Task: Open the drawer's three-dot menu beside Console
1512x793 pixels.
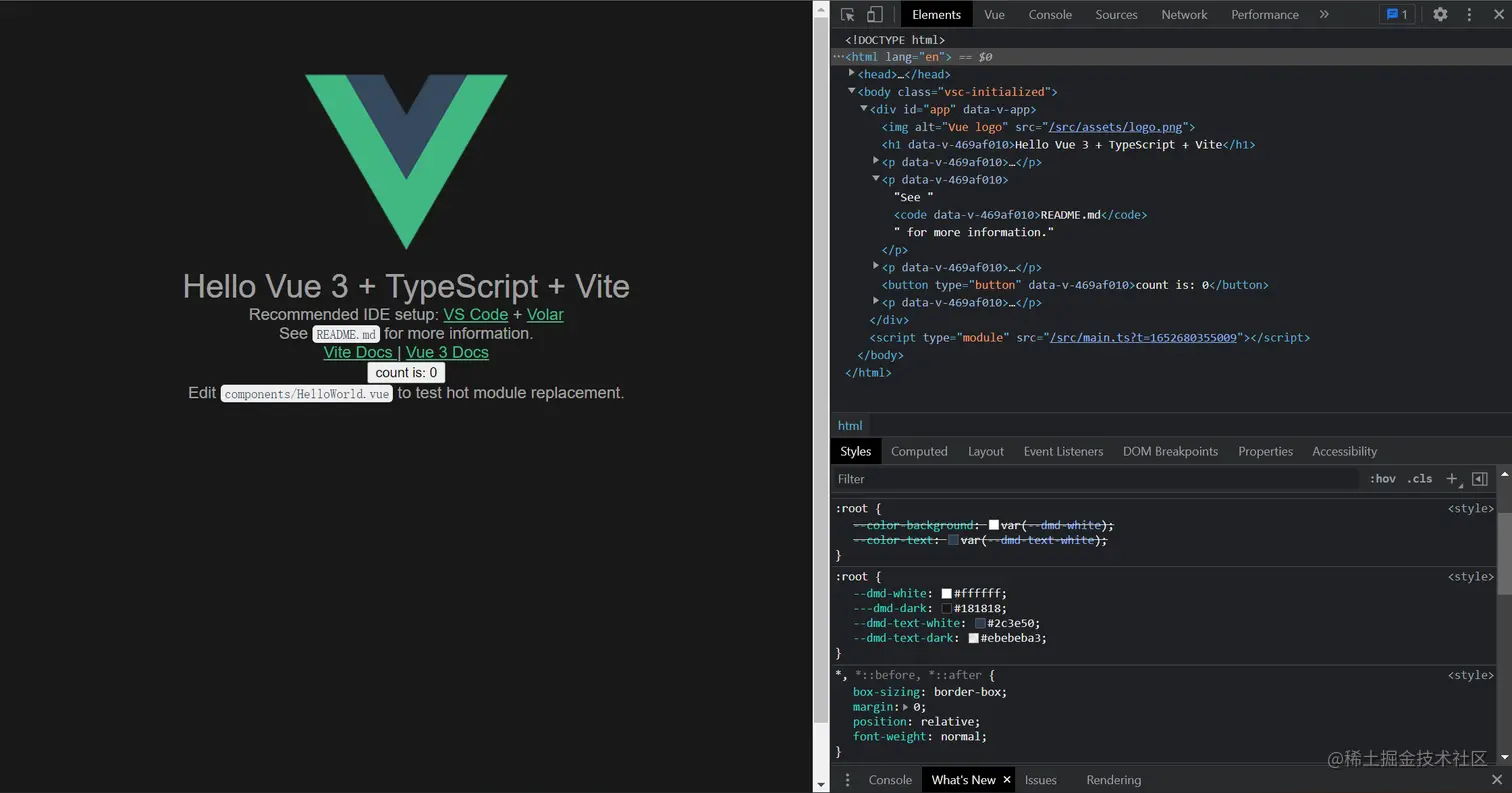Action: point(847,780)
